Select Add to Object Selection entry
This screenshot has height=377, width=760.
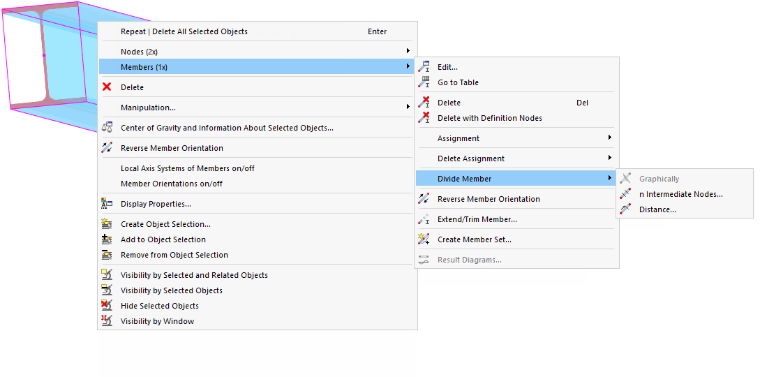tap(257, 239)
